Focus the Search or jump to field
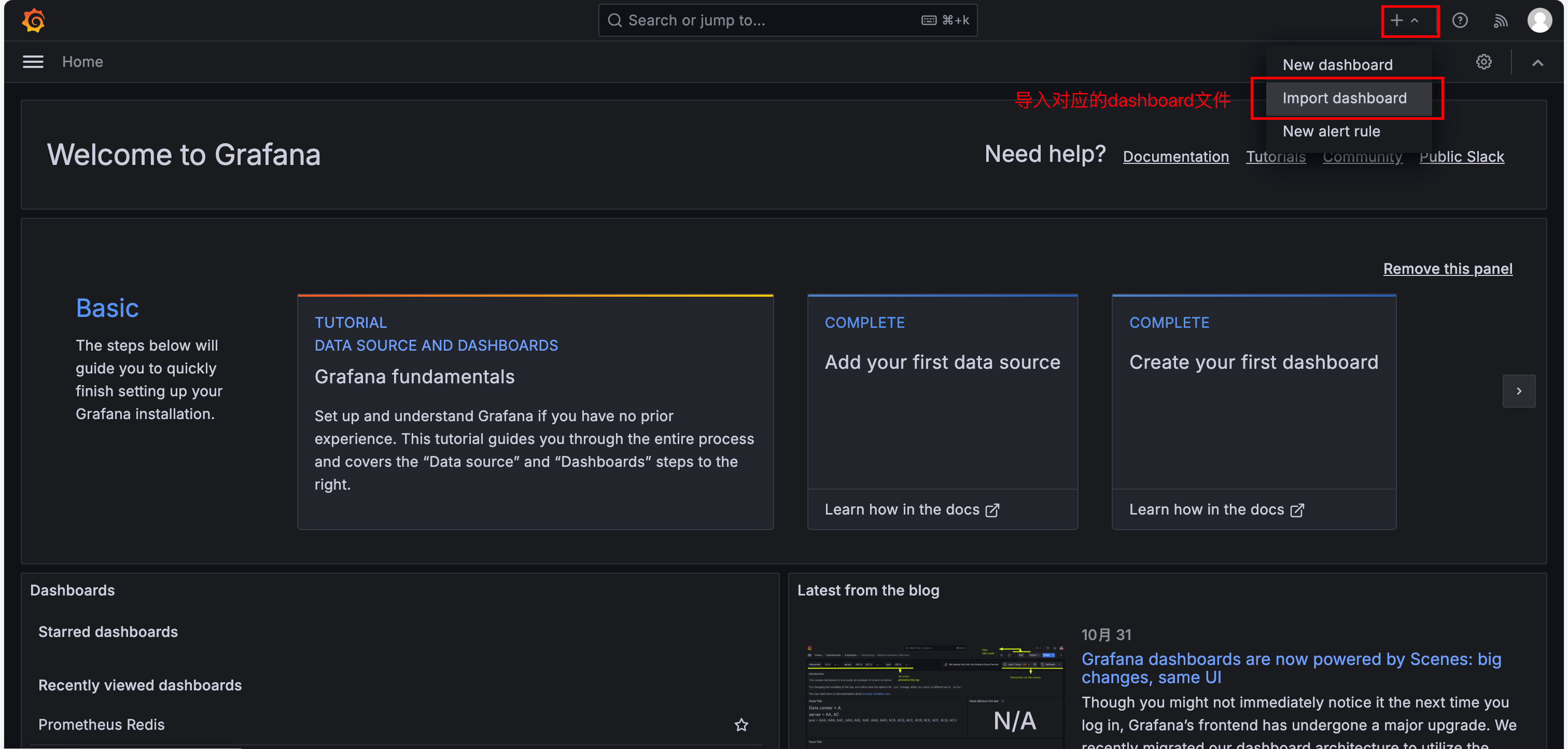 click(x=788, y=21)
